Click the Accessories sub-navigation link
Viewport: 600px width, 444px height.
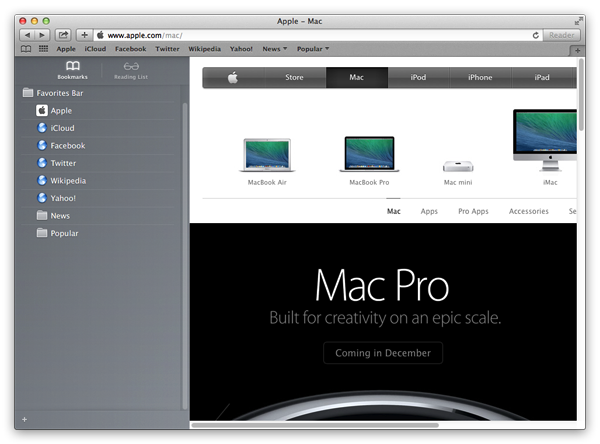click(528, 211)
